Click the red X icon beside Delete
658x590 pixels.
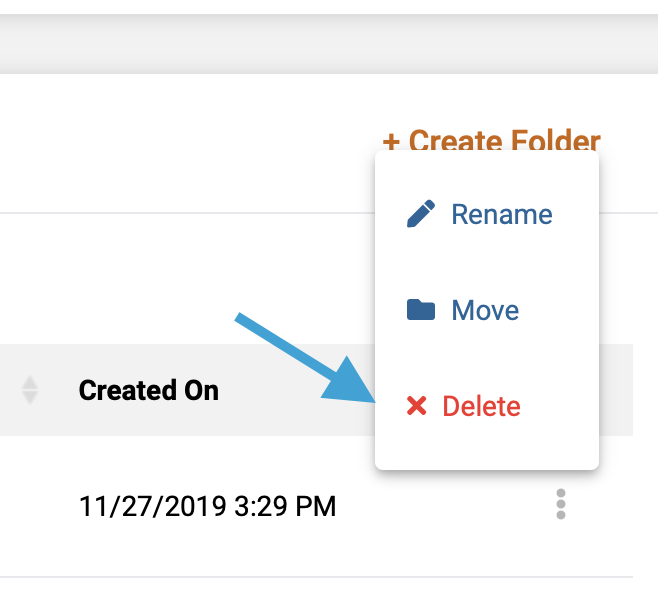(x=417, y=406)
